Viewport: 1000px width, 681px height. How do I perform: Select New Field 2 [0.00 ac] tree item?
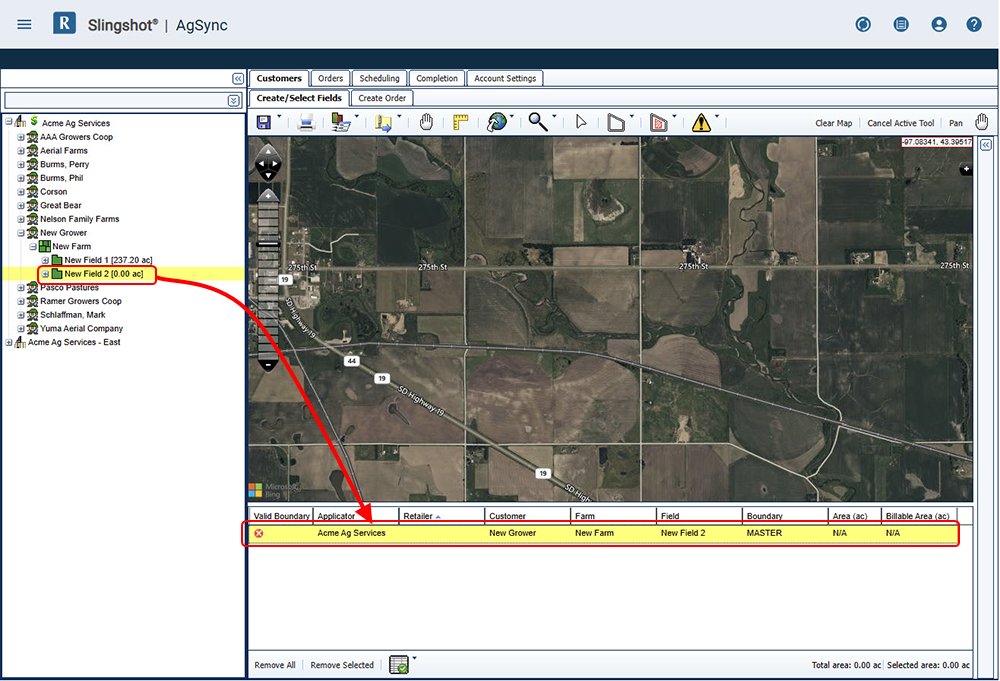(x=103, y=274)
